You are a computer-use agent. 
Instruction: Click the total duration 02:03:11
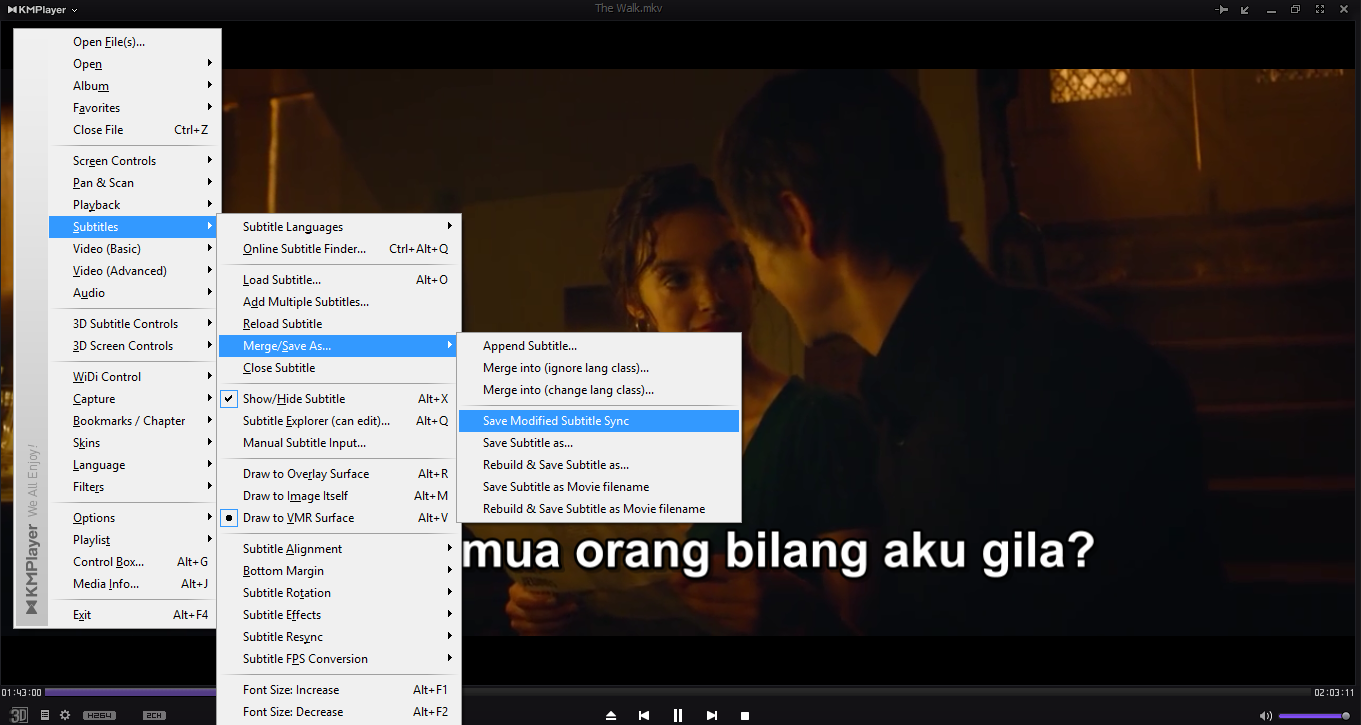1334,692
